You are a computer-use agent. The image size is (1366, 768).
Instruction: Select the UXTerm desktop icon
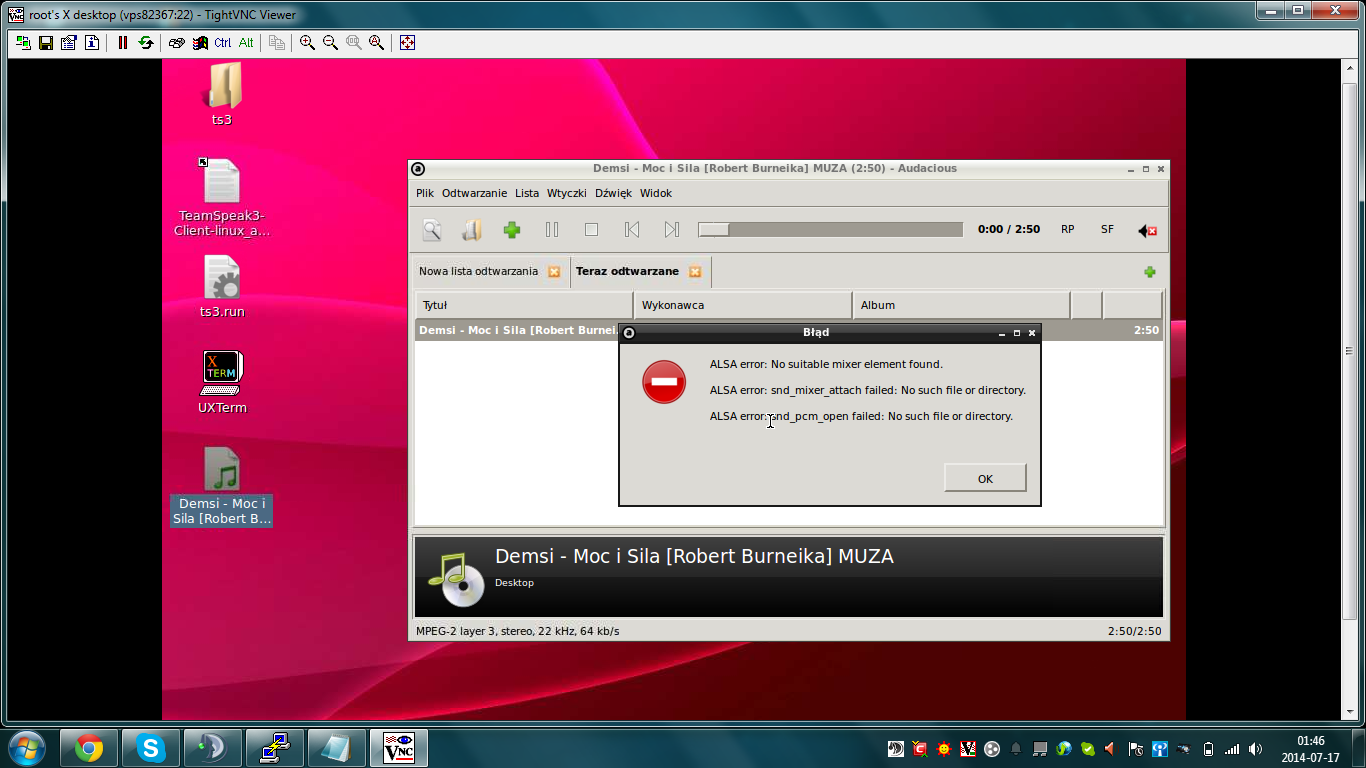222,382
